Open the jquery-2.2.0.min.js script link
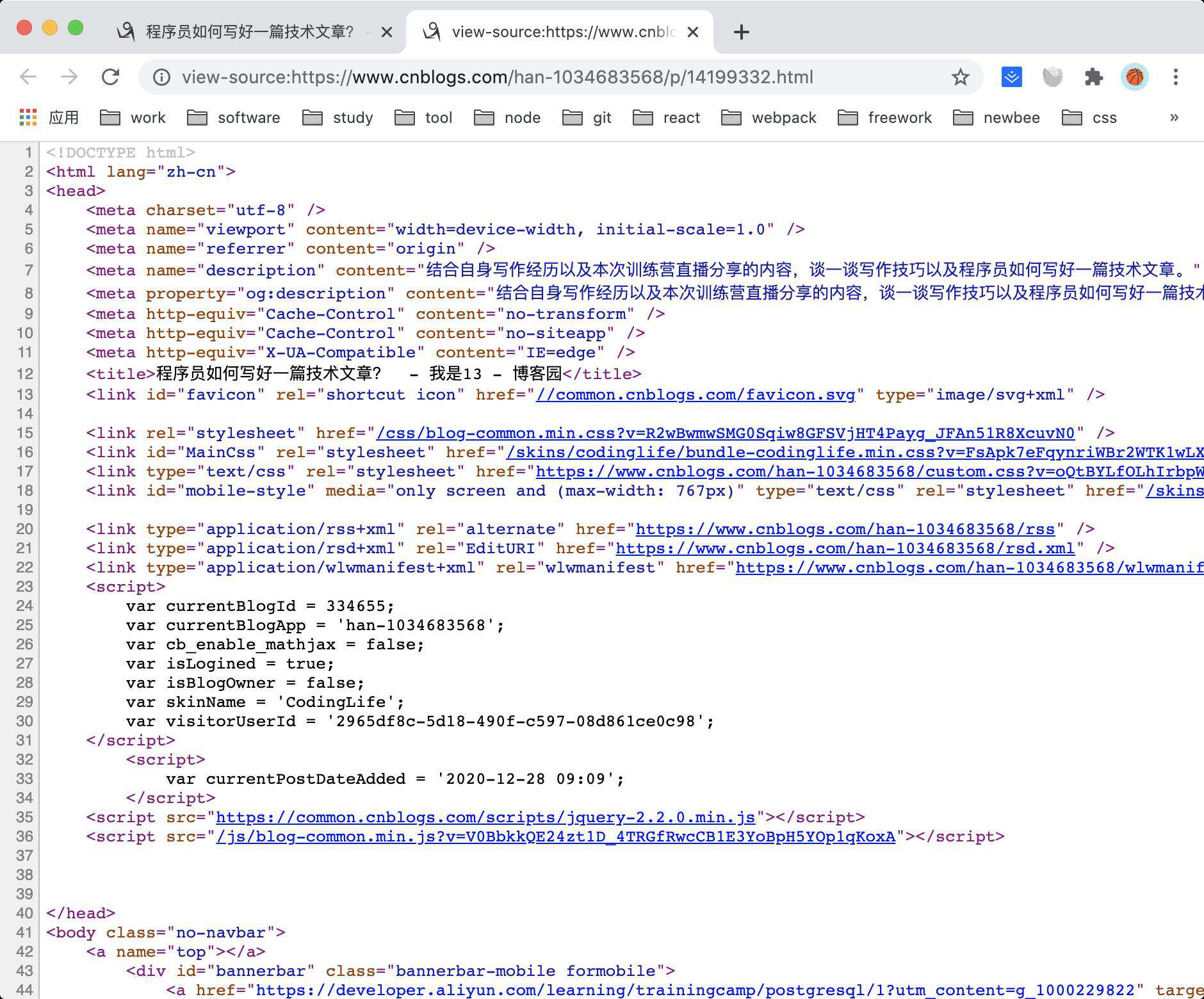The height and width of the screenshot is (999, 1204). 485,817
